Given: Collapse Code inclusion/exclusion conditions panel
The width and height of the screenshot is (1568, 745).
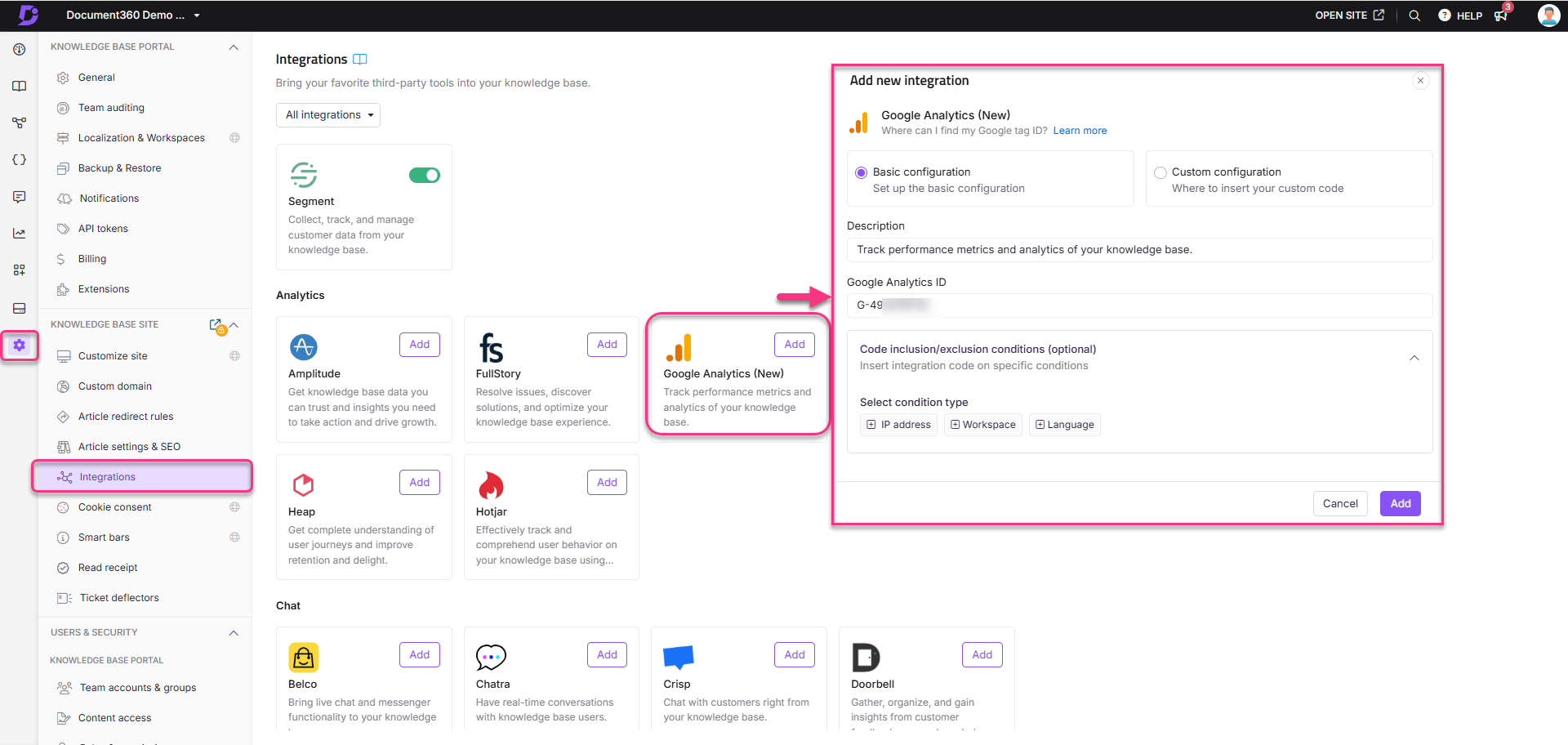Looking at the screenshot, I should (1414, 358).
